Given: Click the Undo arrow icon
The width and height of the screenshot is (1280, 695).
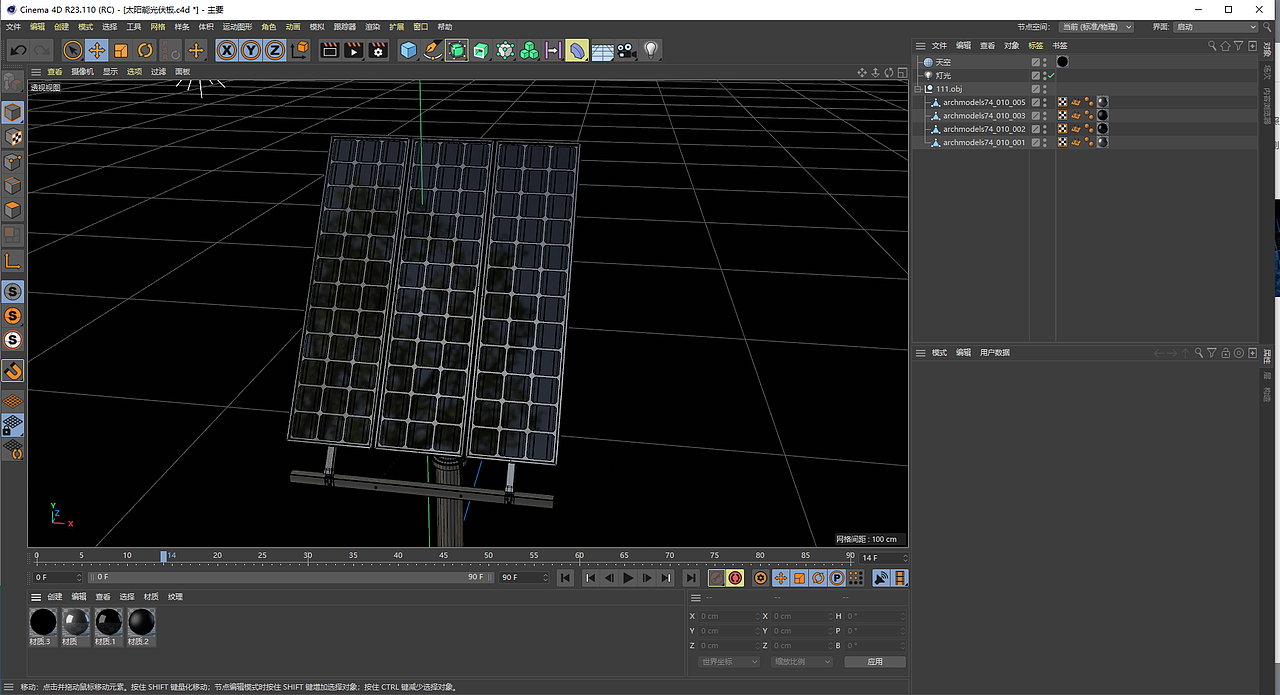Looking at the screenshot, I should coord(18,50).
